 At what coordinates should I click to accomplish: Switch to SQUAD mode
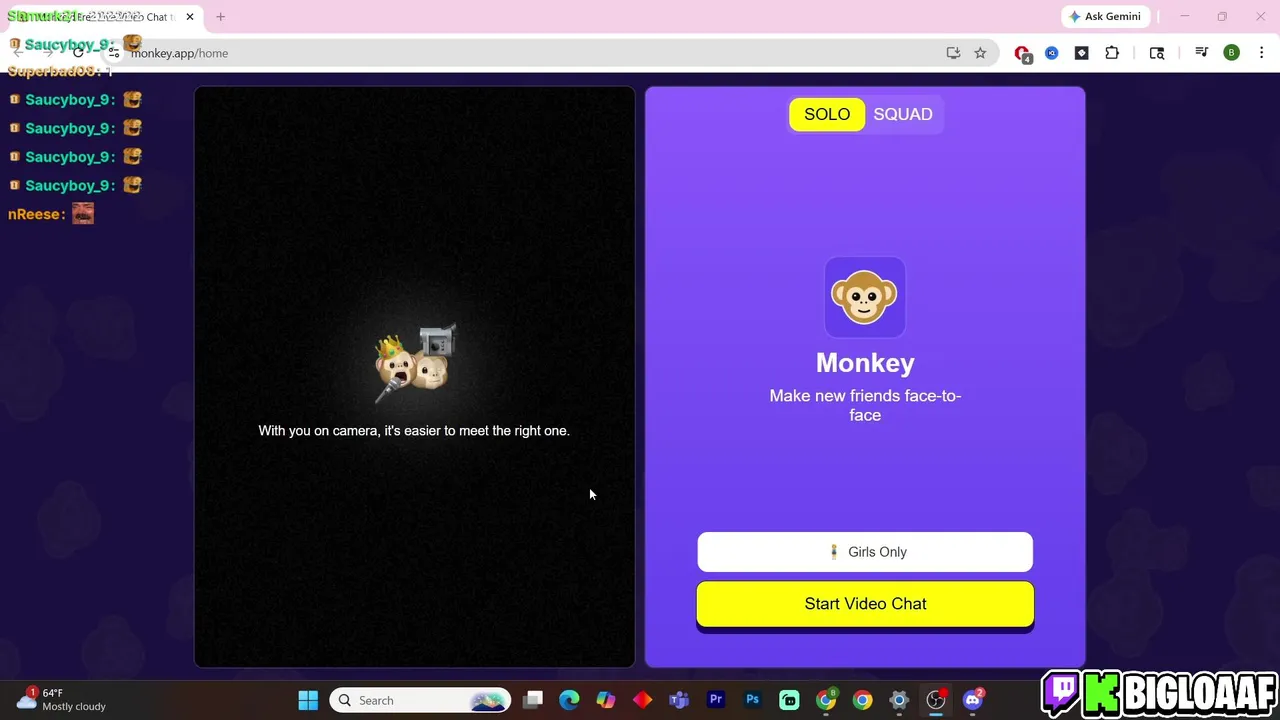point(903,114)
